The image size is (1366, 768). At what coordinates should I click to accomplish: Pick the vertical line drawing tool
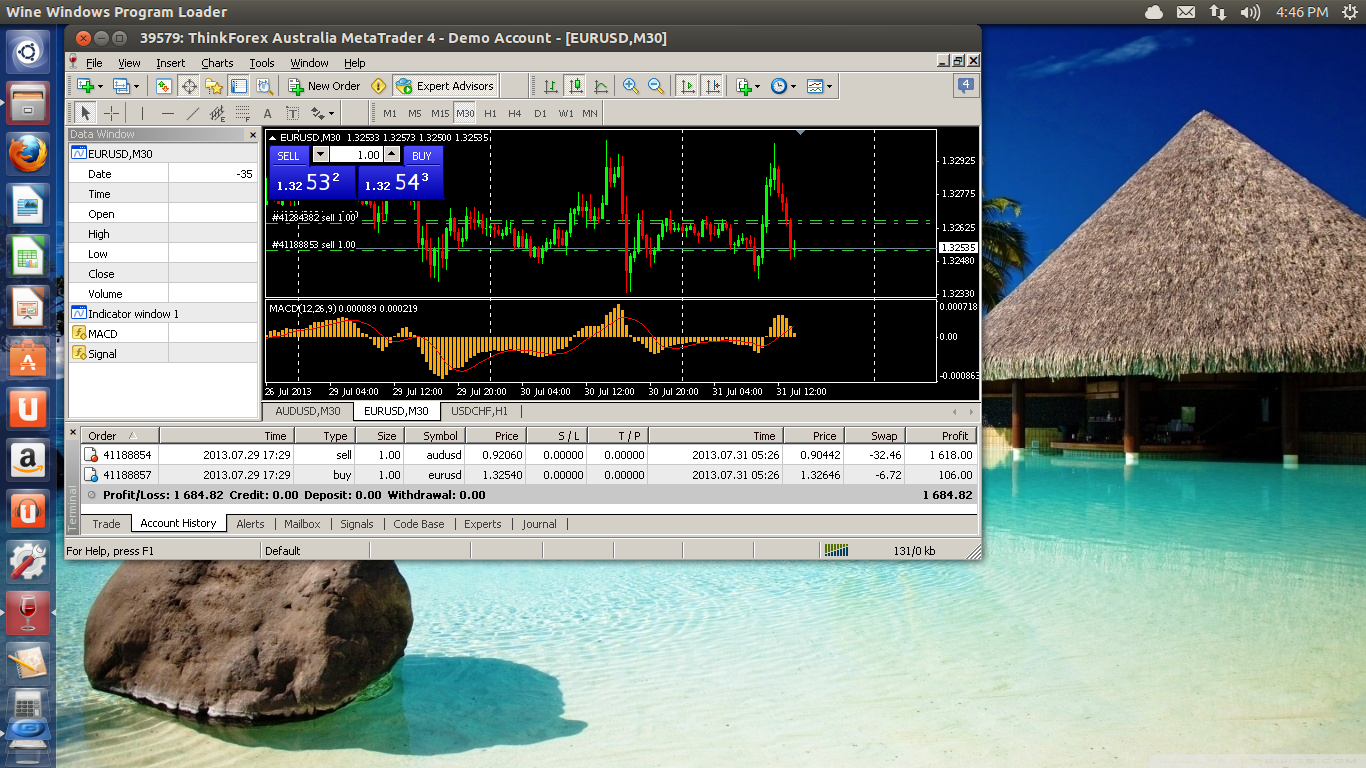pos(142,113)
